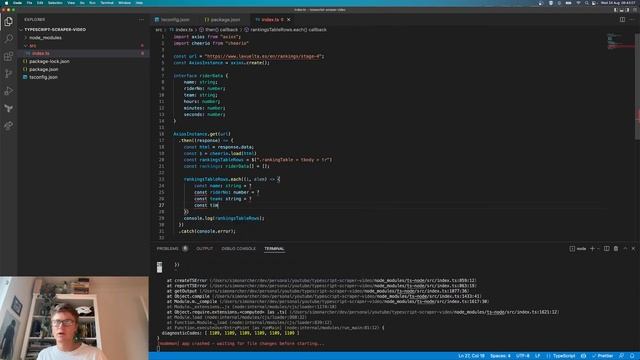The height and width of the screenshot is (360, 640).
Task: Maximize the panel with the up chevron
Action: [625, 249]
